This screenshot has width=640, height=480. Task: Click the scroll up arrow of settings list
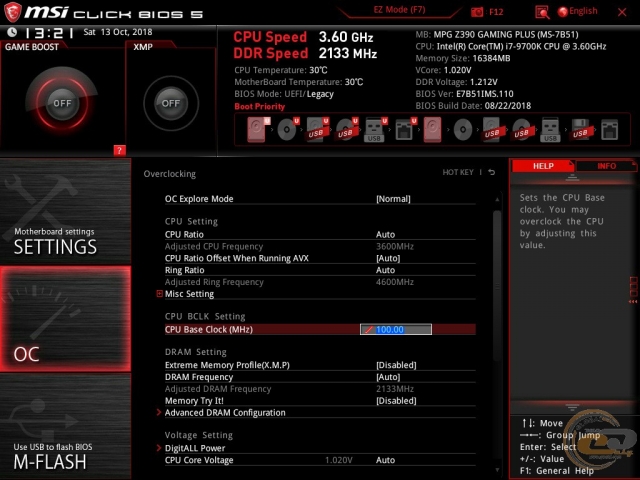(x=497, y=200)
